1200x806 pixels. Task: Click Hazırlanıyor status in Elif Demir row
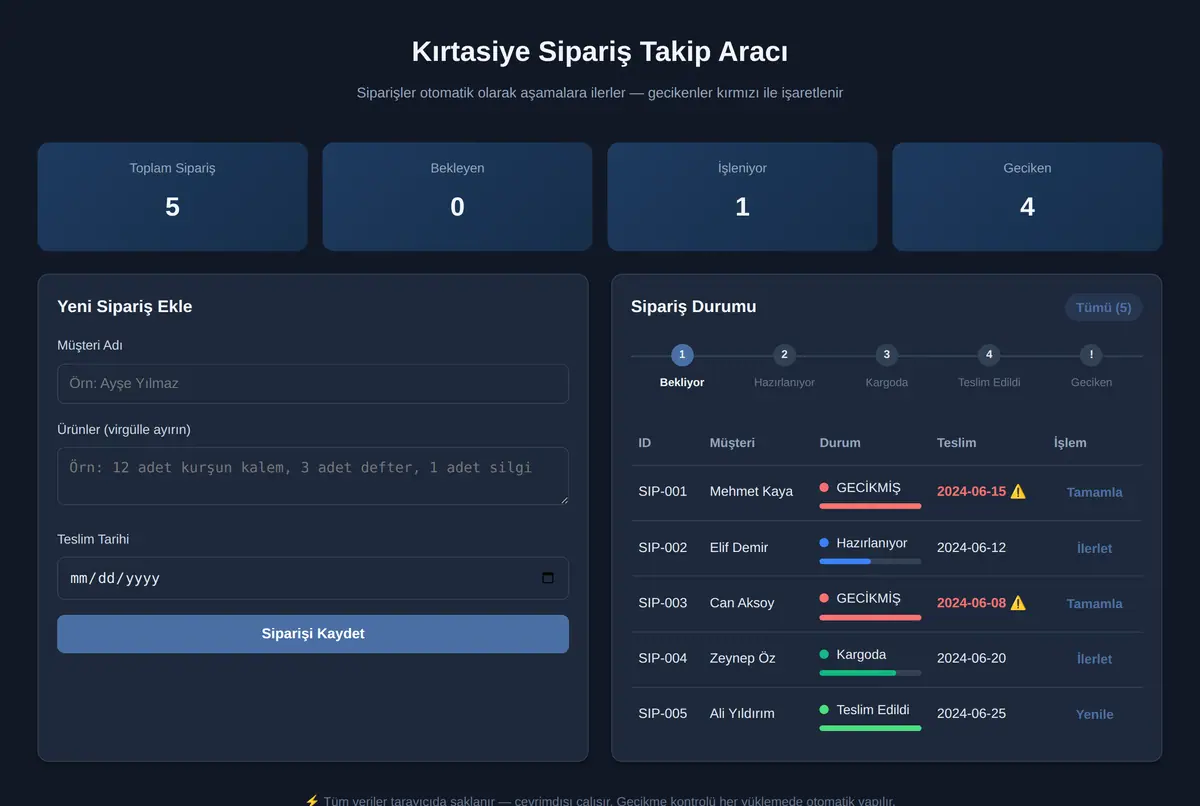[x=872, y=543]
